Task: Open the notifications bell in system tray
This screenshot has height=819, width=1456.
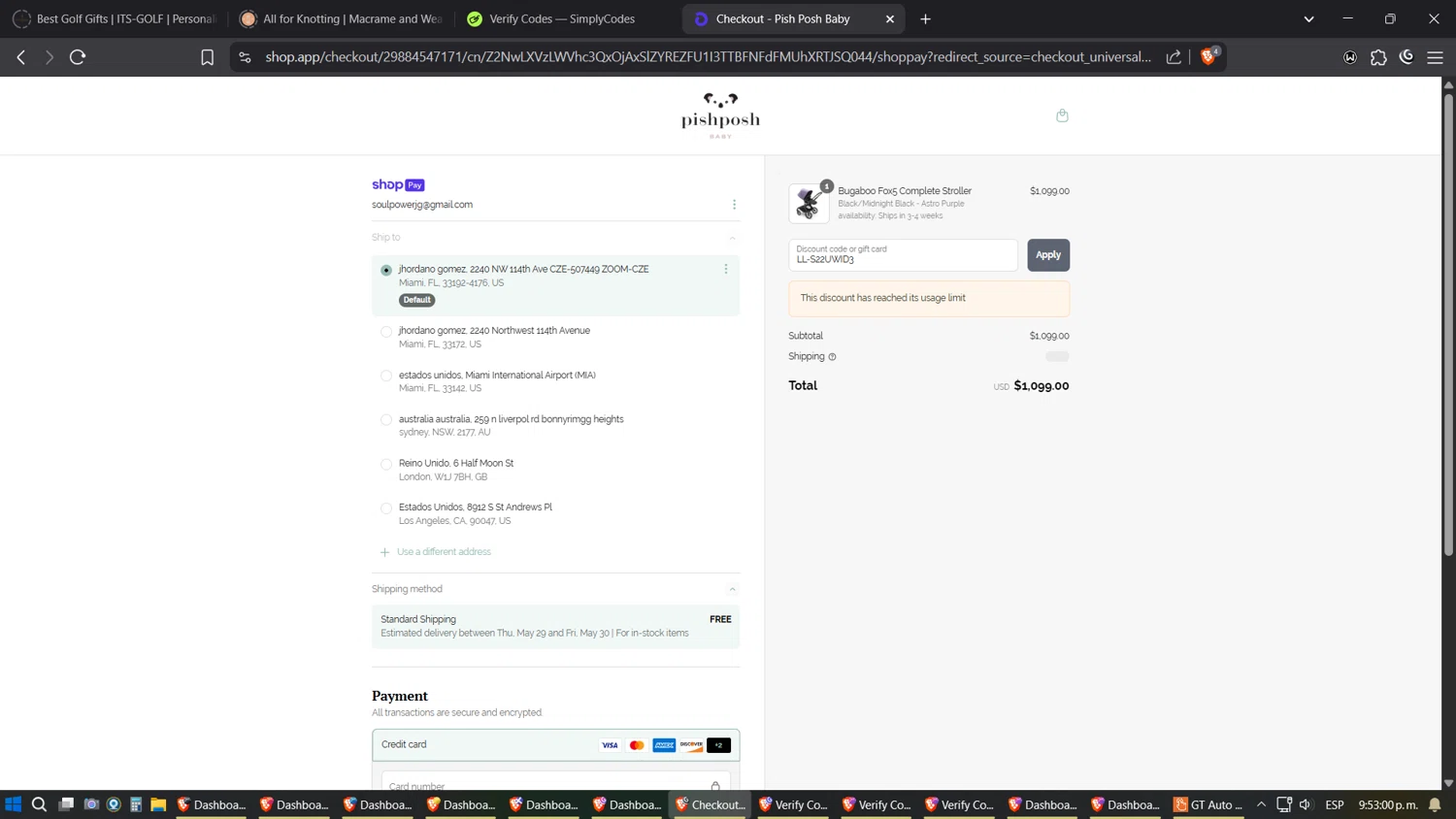Action: tap(1435, 804)
